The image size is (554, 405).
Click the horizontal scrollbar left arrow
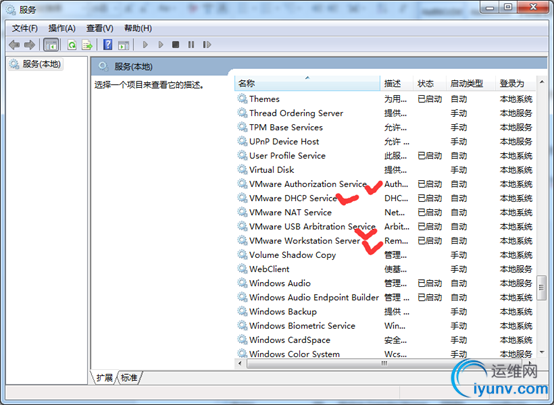[x=240, y=363]
